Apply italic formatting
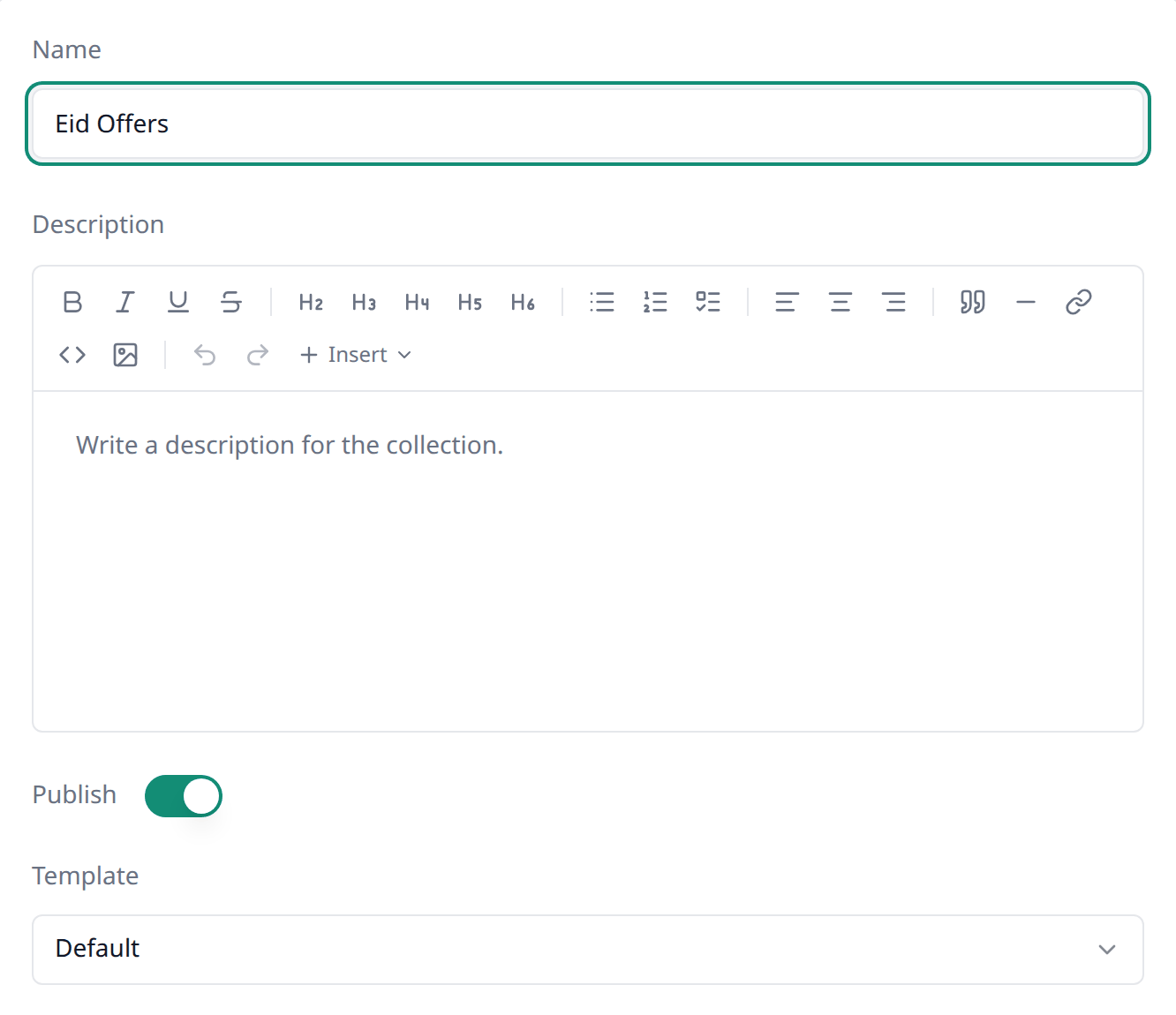Screen dimensions: 1176x1015 coord(125,302)
